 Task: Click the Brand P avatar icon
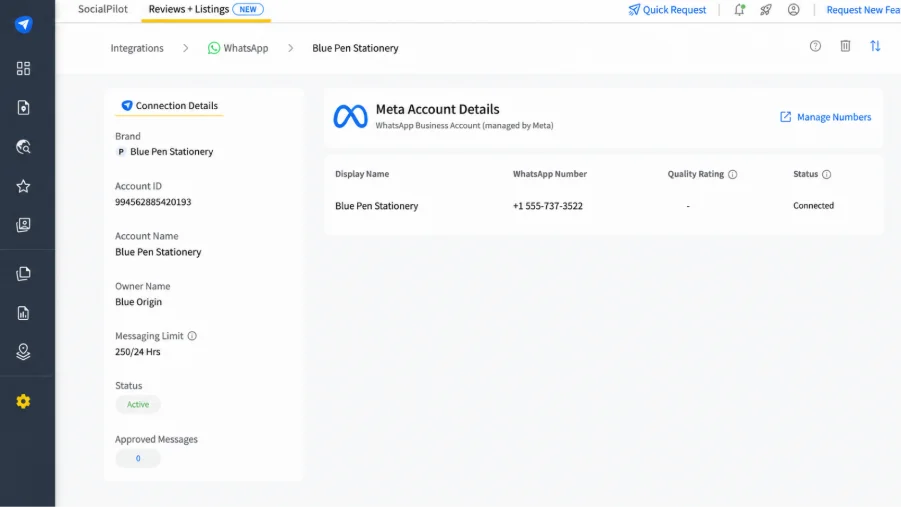click(x=121, y=152)
